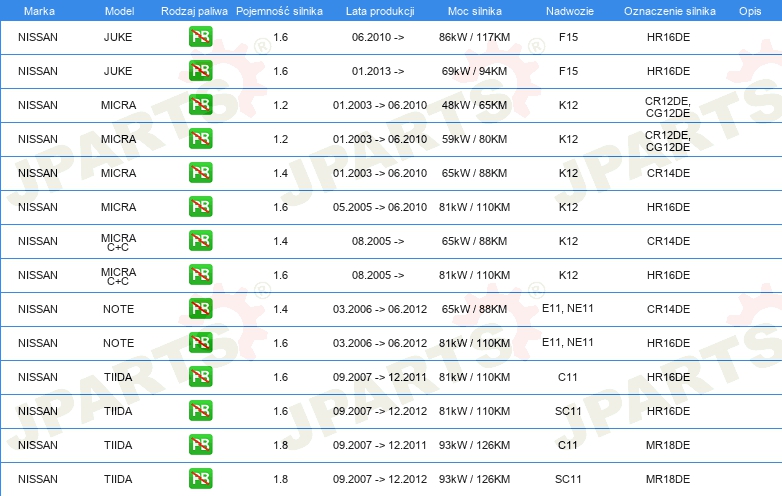Click the petrol fuel icon for Juke 69kW
Screen dimensions: 782x496
[x=200, y=71]
